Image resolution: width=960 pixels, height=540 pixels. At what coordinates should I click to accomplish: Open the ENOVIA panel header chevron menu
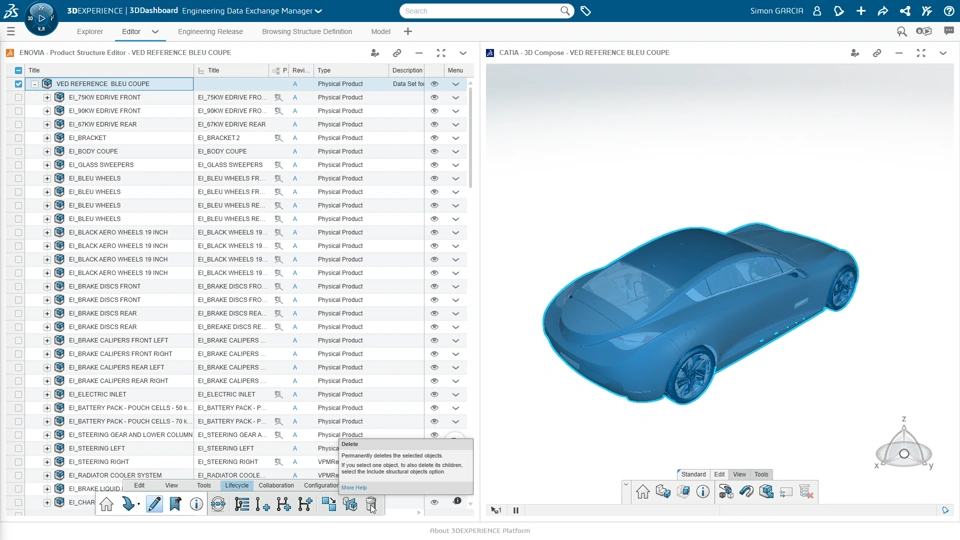point(463,53)
